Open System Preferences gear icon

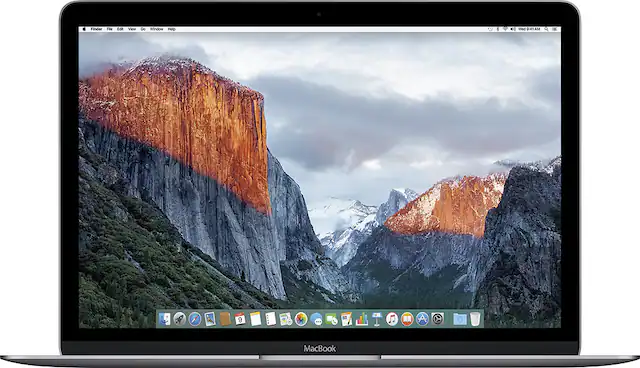click(438, 319)
